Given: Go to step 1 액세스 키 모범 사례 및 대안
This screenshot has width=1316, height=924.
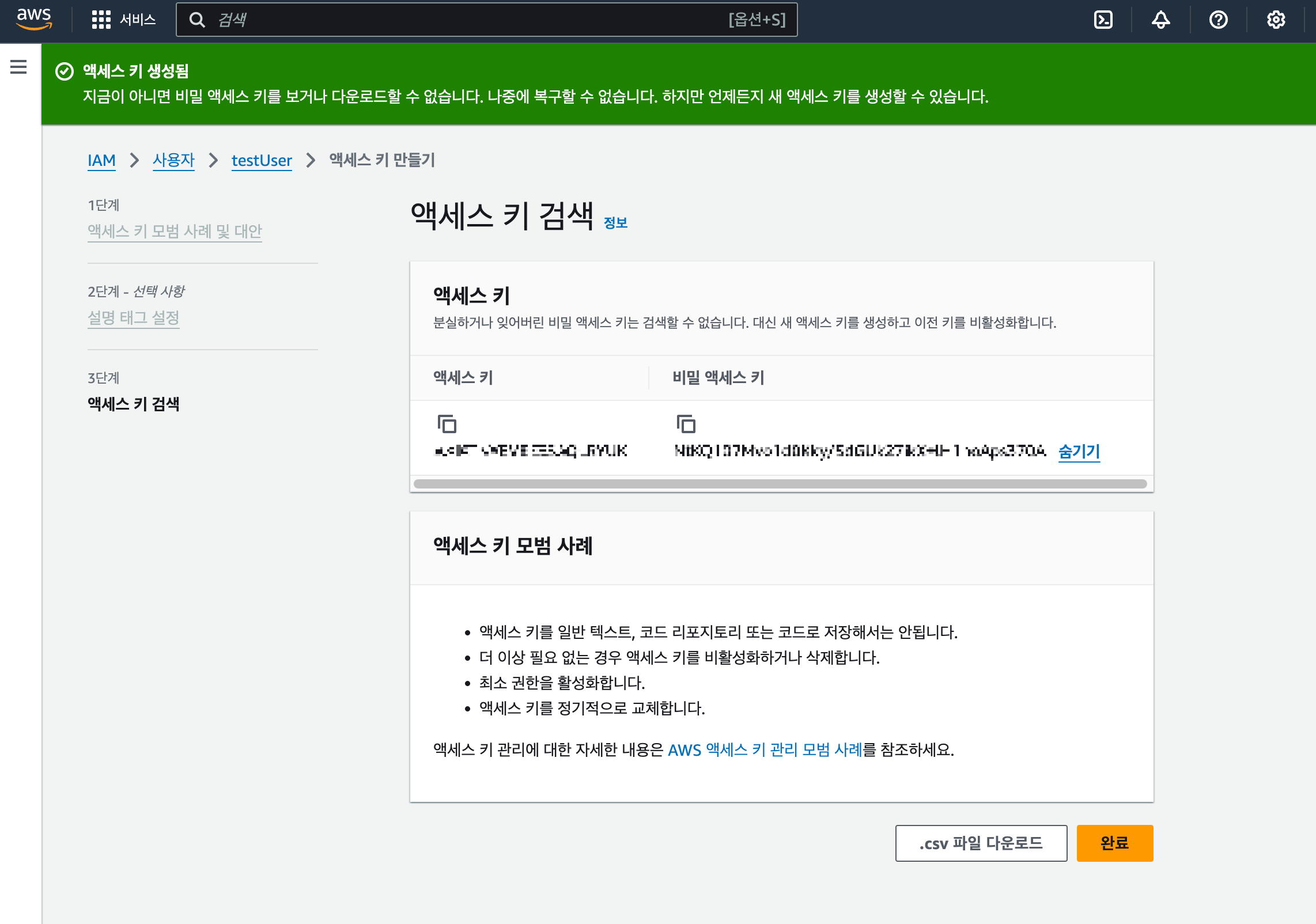Looking at the screenshot, I should (175, 231).
